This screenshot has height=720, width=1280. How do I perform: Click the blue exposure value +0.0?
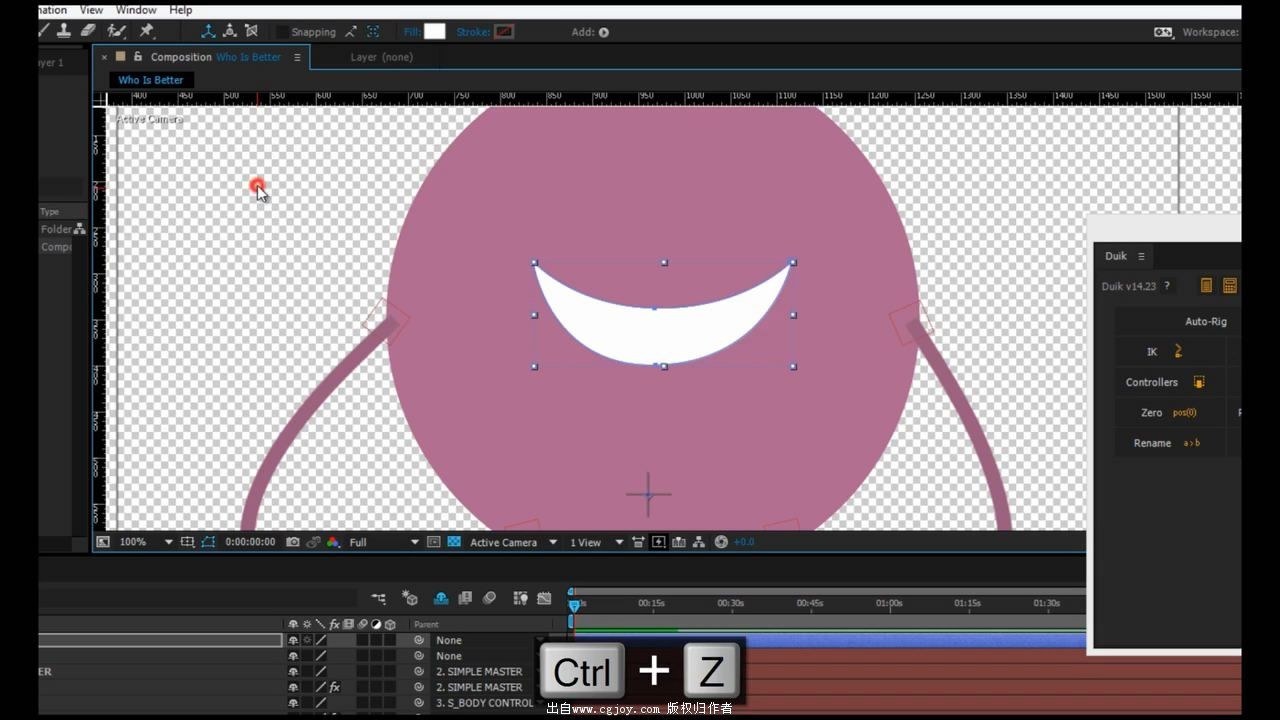[744, 542]
